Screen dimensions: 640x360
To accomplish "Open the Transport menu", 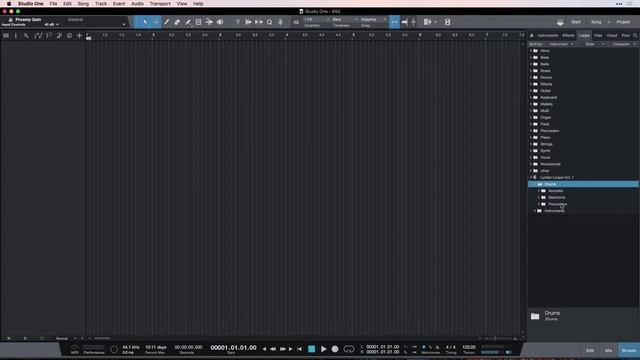I will [x=160, y=4].
